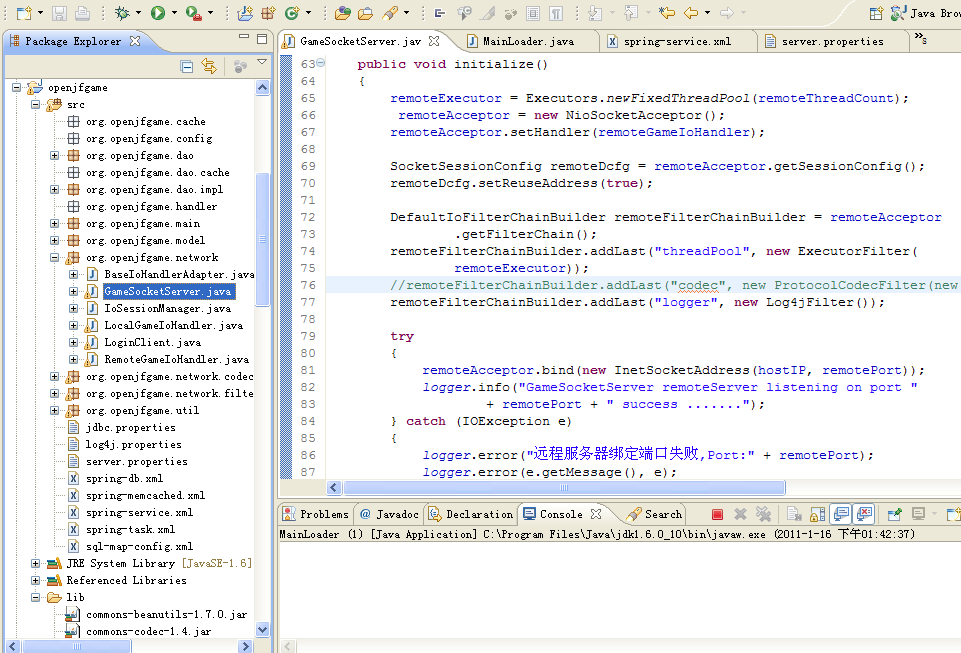Select spring-db.xml in Package Explorer
Viewport: 961px width, 653px height.
point(124,479)
